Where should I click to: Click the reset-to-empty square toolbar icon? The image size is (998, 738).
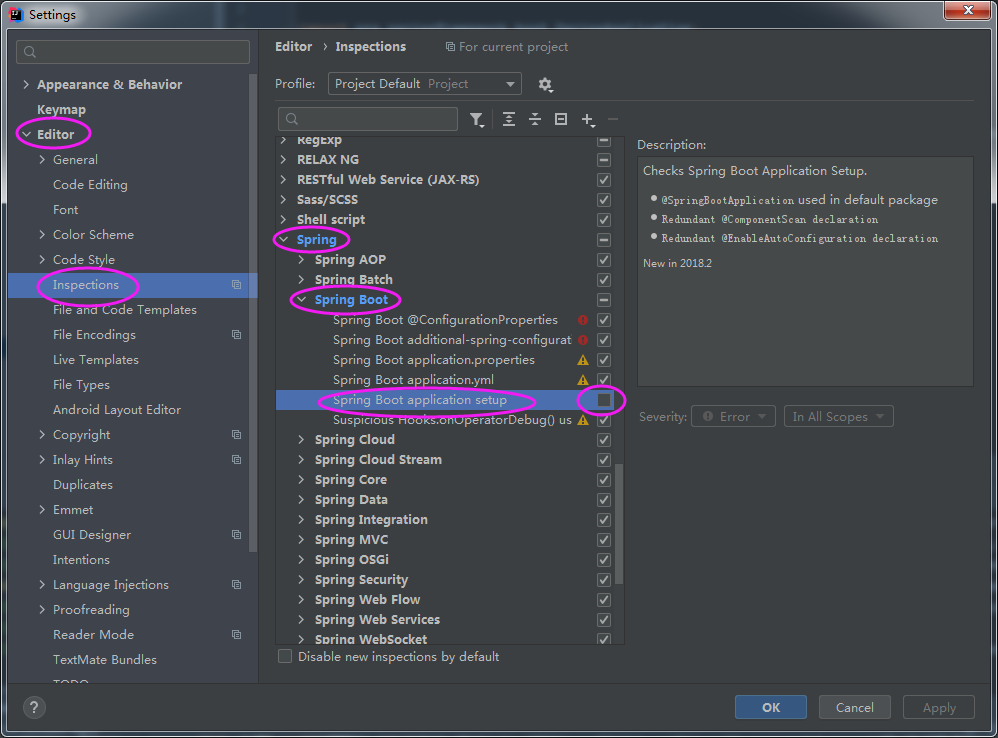561,119
